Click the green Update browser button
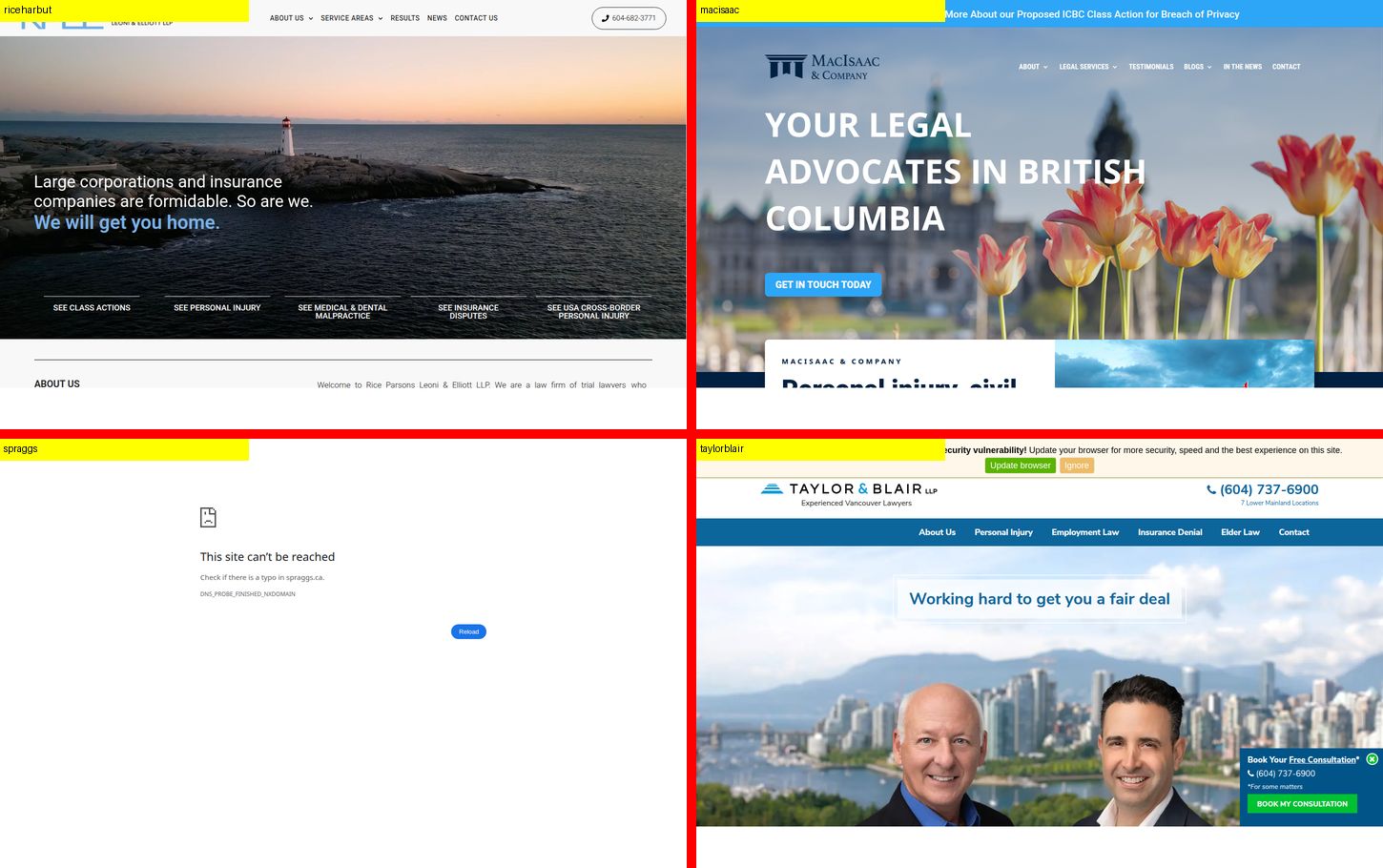The image size is (1383, 868). tap(1020, 465)
